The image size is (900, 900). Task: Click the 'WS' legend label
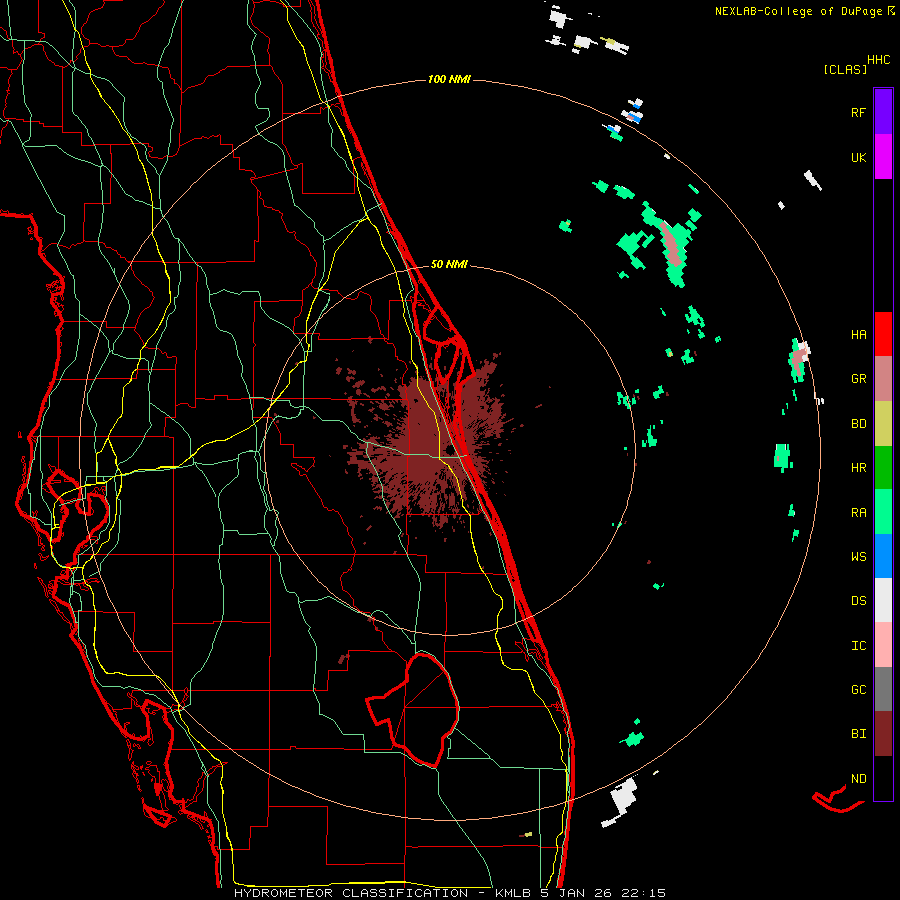coord(858,557)
